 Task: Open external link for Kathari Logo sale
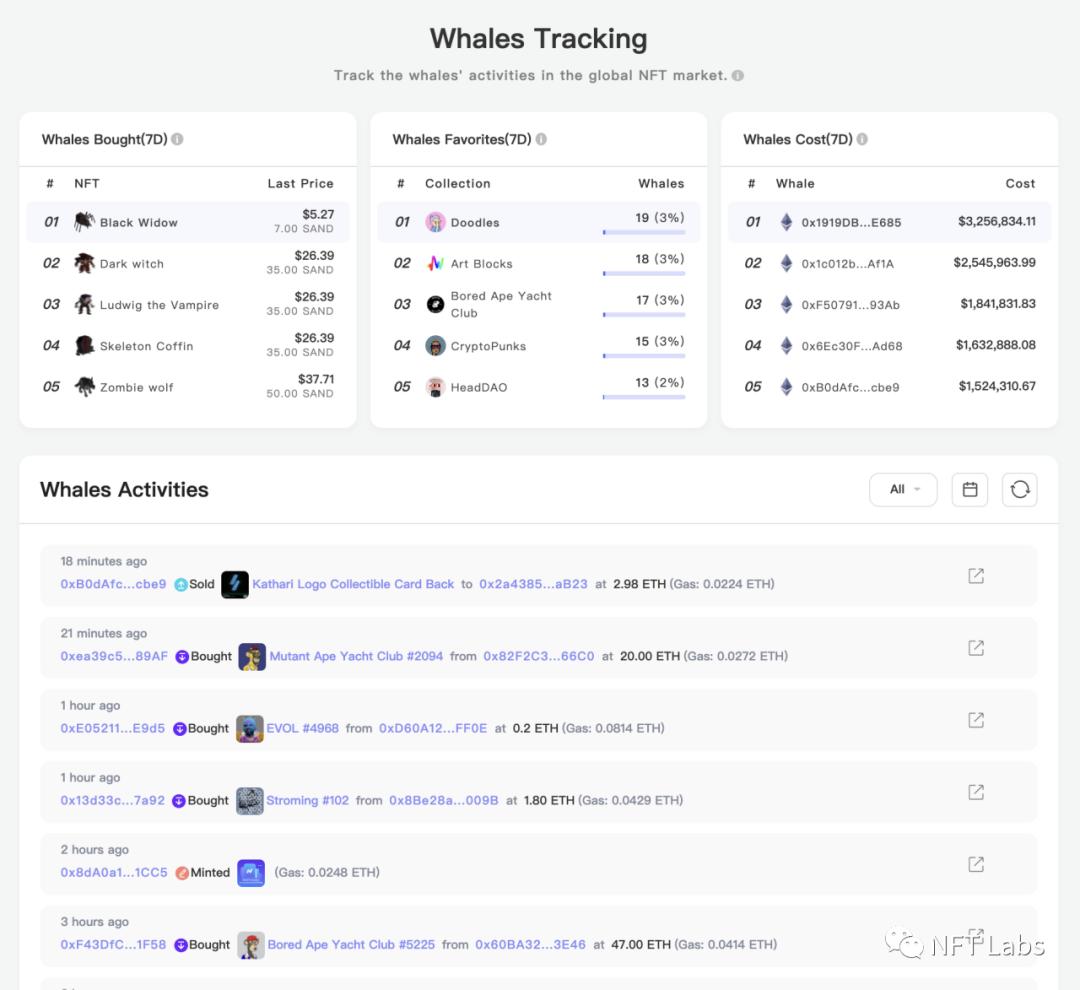coord(976,576)
